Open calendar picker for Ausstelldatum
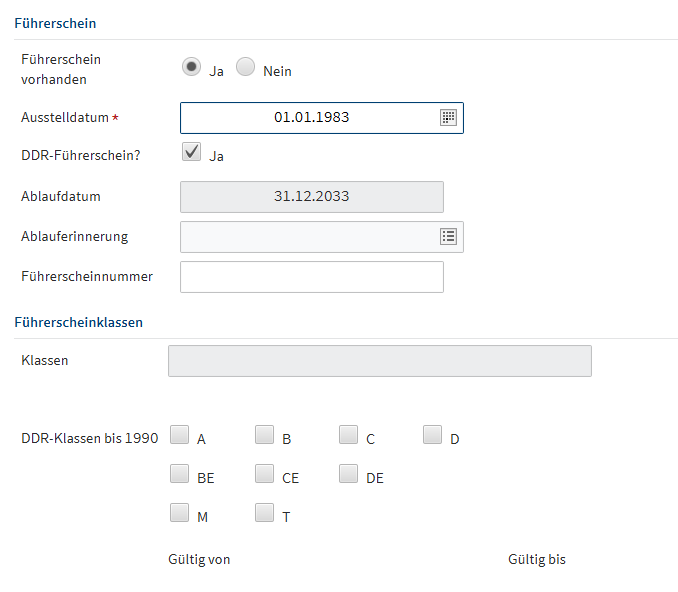Viewport: 678px width, 592px height. point(448,118)
